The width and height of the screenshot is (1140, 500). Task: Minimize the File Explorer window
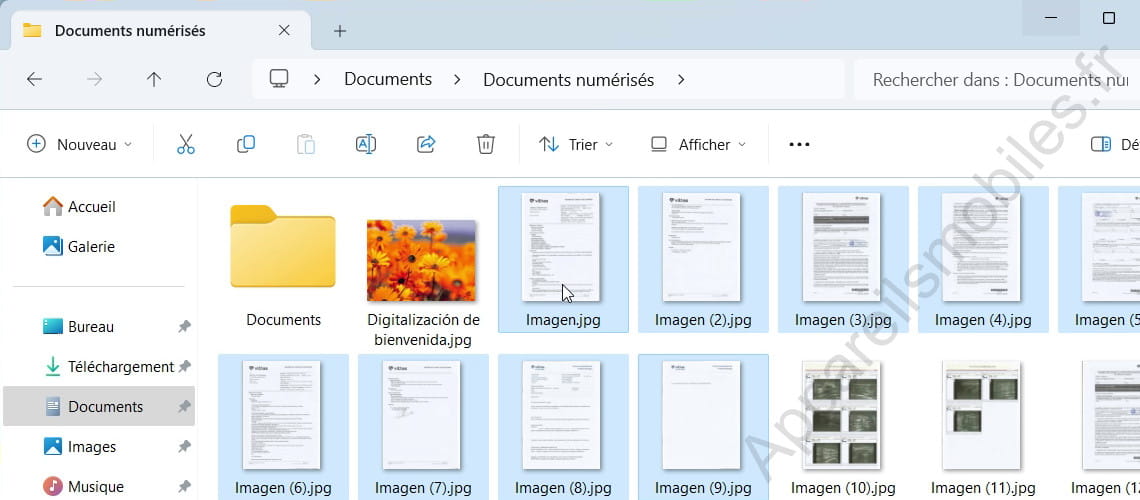1051,18
